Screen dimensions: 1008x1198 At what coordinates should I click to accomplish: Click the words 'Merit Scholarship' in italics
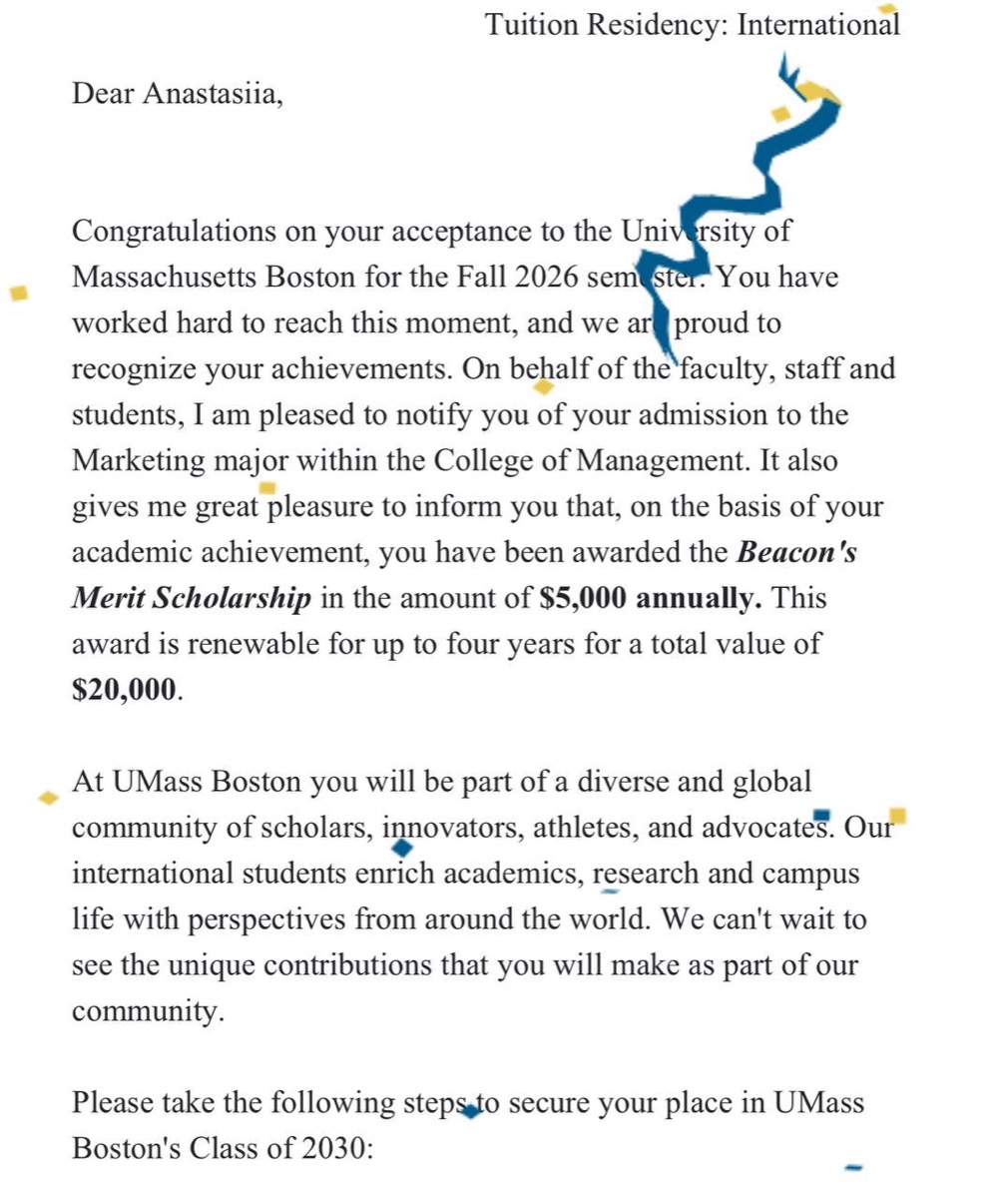(192, 598)
